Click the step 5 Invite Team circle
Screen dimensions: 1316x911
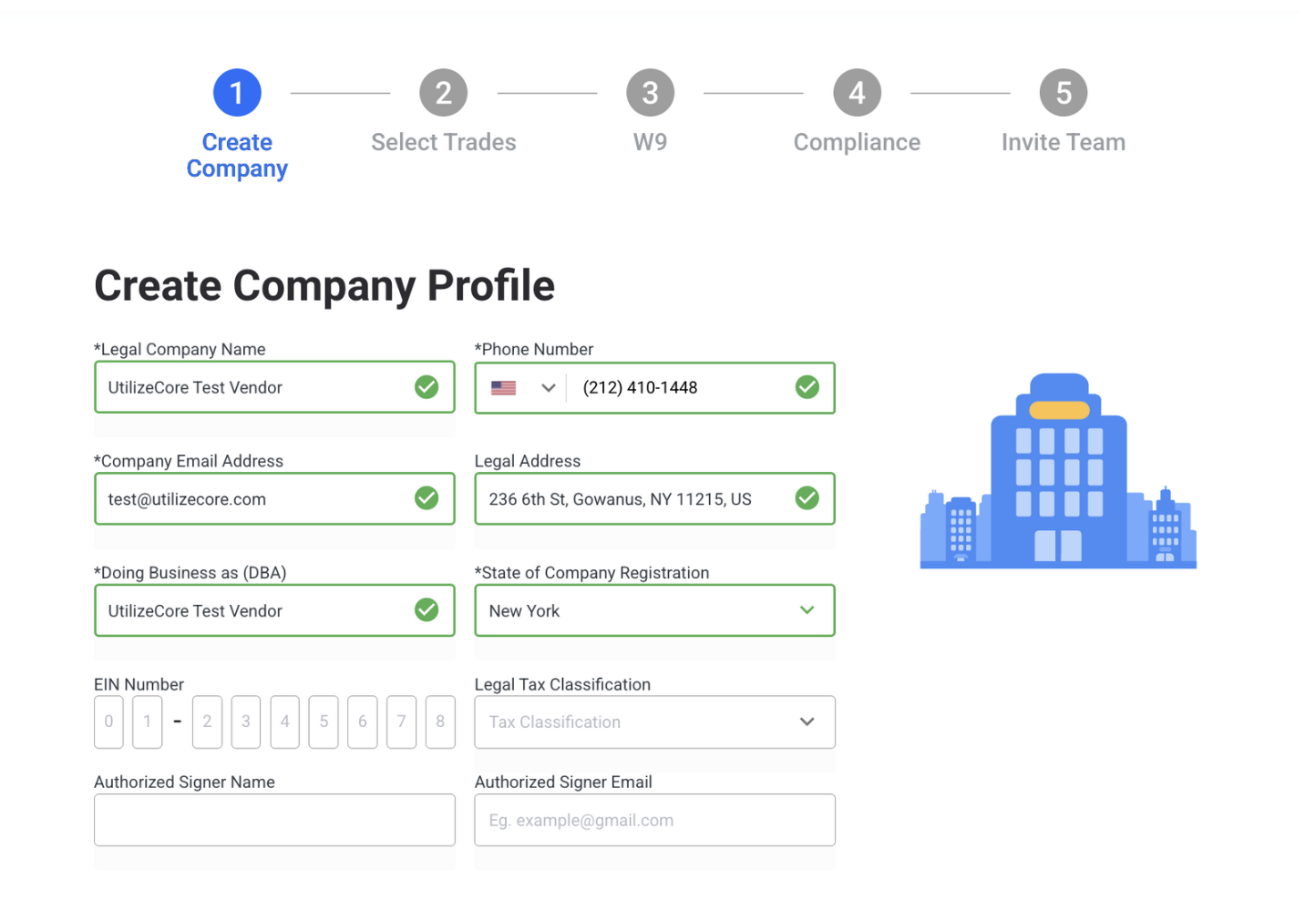tap(1063, 91)
